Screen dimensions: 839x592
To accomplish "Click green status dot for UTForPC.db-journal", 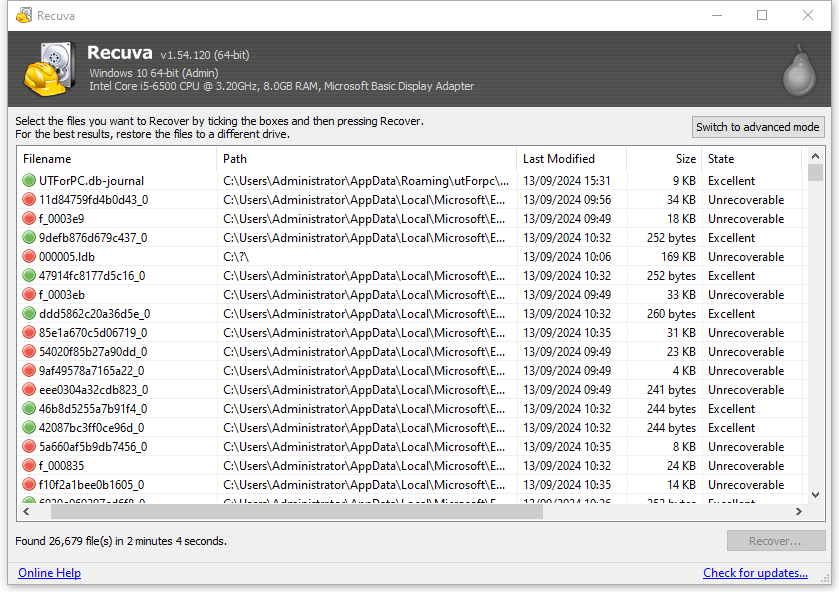I will tap(29, 181).
